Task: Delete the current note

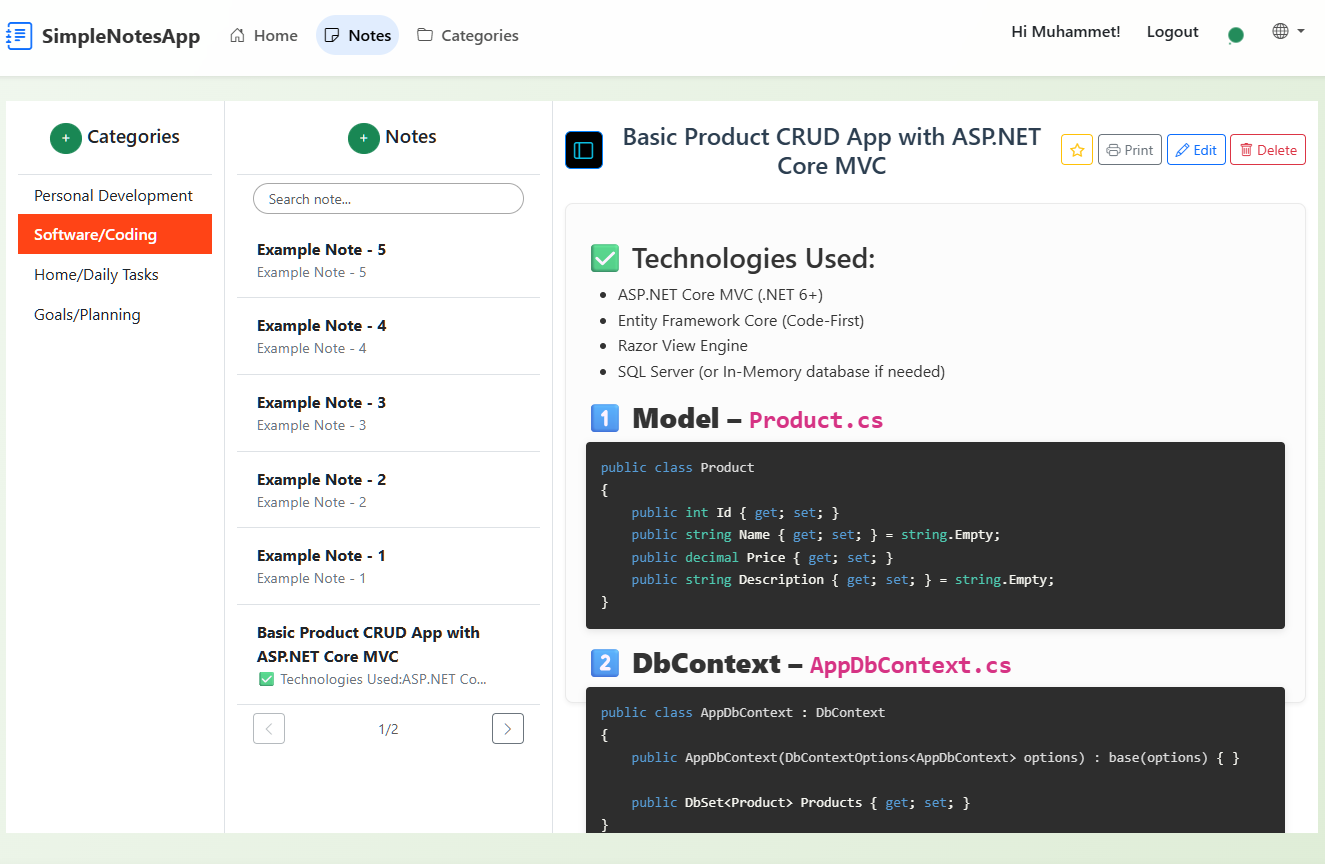Action: (x=1267, y=150)
